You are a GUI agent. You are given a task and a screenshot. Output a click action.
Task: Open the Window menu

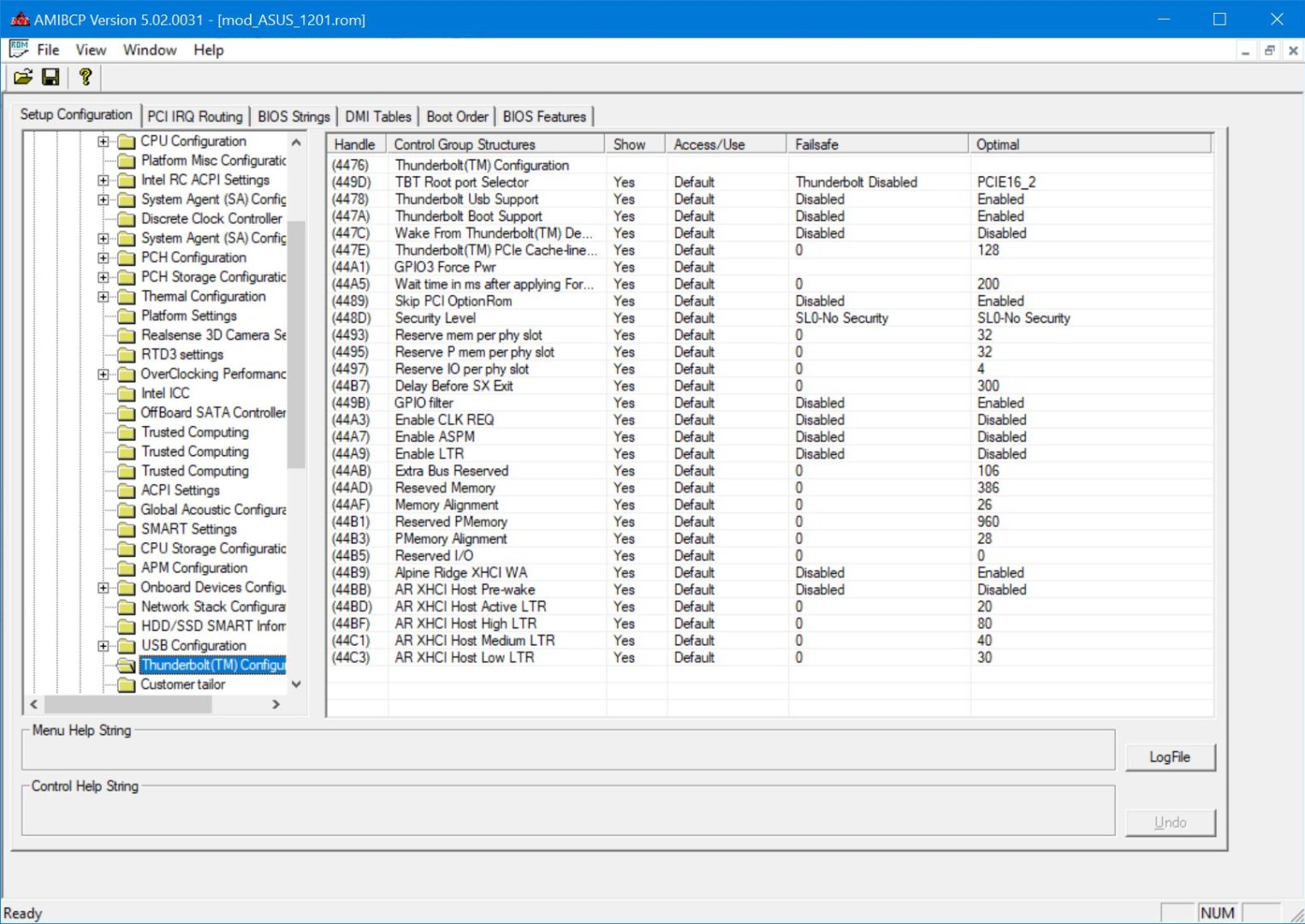(x=150, y=50)
